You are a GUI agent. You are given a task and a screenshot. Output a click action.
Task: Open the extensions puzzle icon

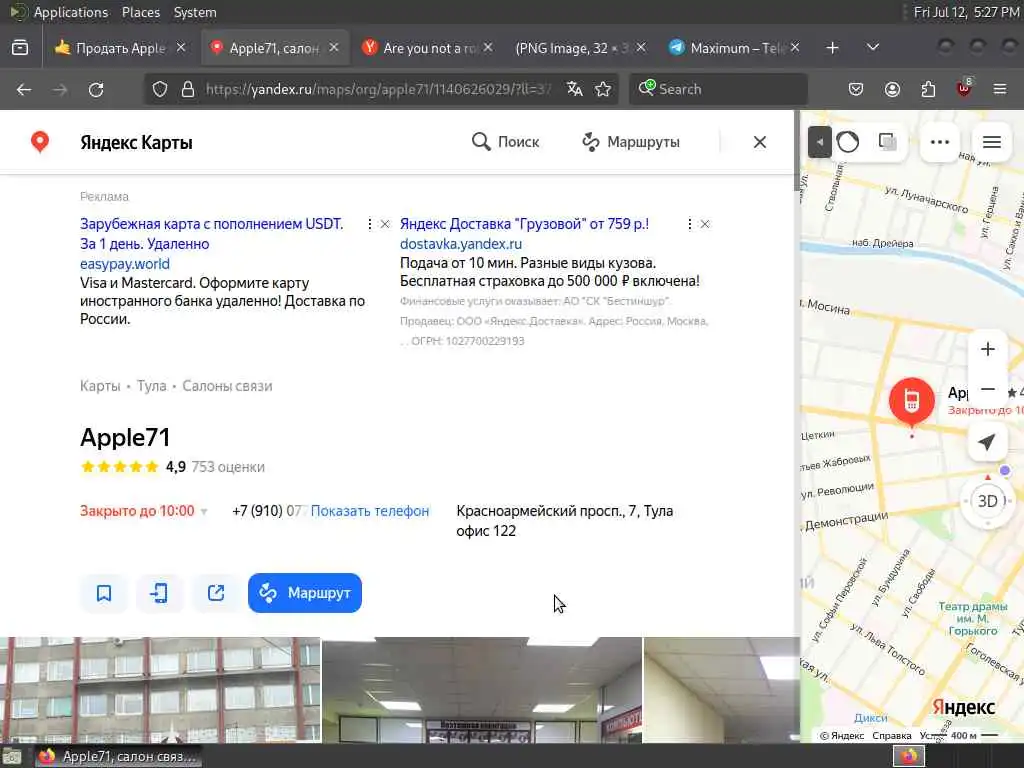[928, 89]
